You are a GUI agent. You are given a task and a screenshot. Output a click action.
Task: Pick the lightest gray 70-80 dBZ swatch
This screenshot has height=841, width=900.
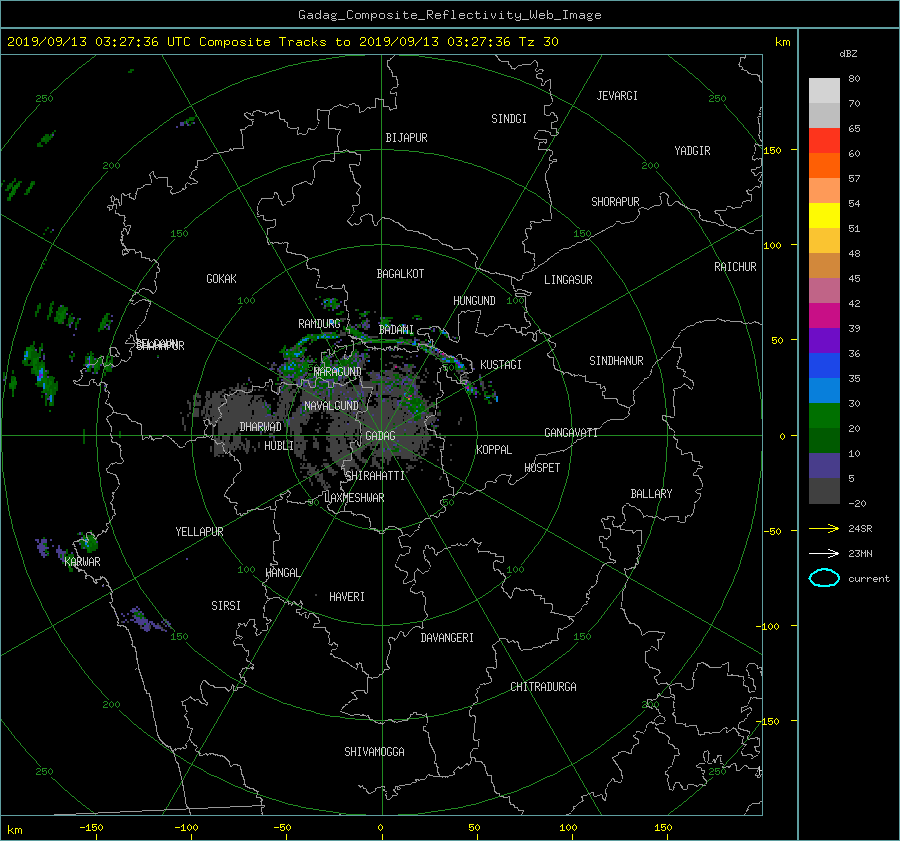(824, 91)
